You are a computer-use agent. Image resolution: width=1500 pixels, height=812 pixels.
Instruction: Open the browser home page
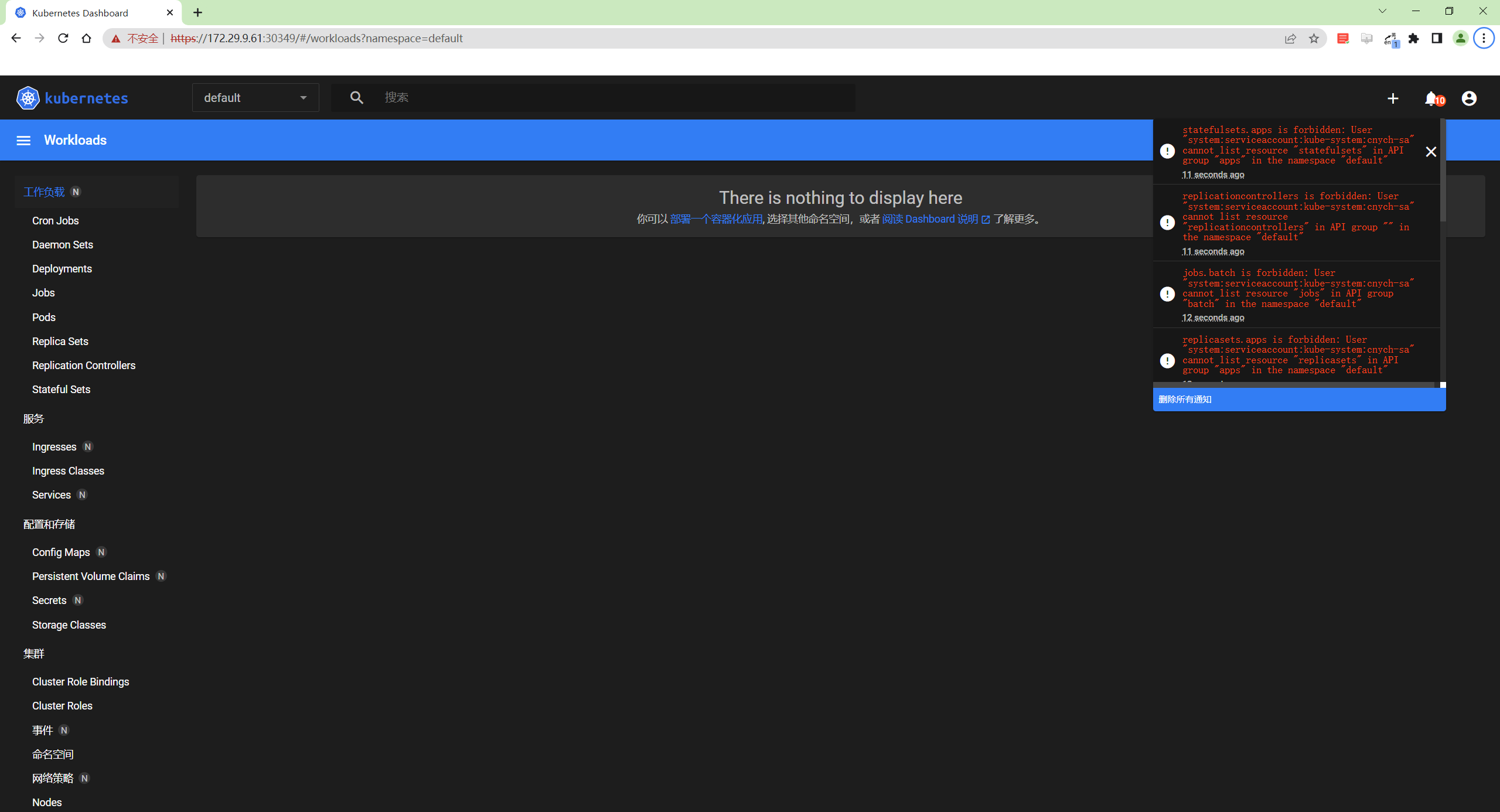point(86,38)
